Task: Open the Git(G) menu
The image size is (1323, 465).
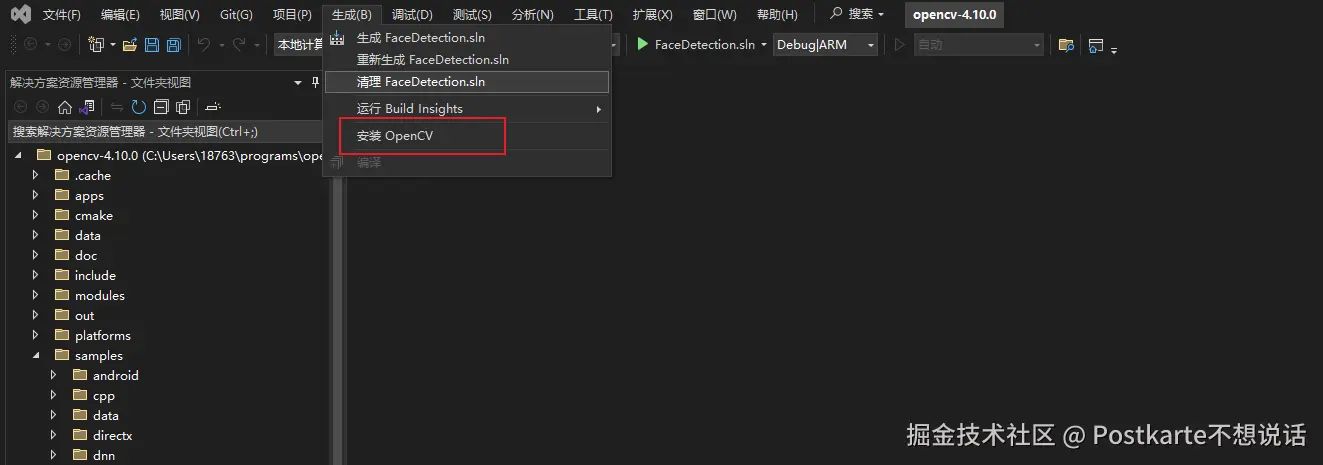Action: tap(236, 15)
